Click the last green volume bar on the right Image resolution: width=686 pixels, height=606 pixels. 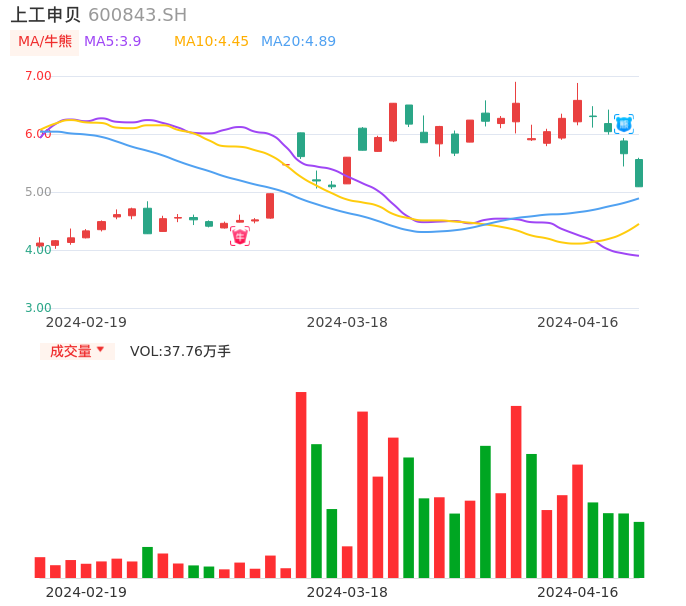[639, 549]
